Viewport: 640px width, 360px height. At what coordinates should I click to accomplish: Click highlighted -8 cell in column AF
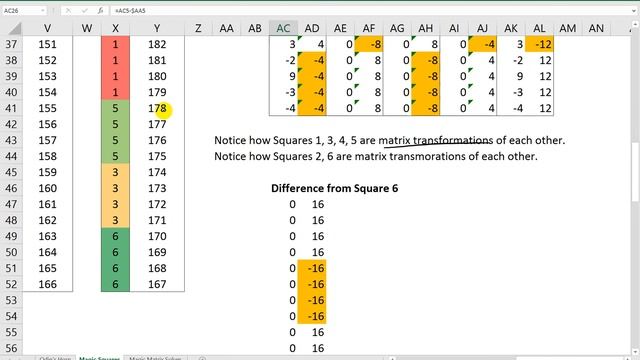pos(369,44)
